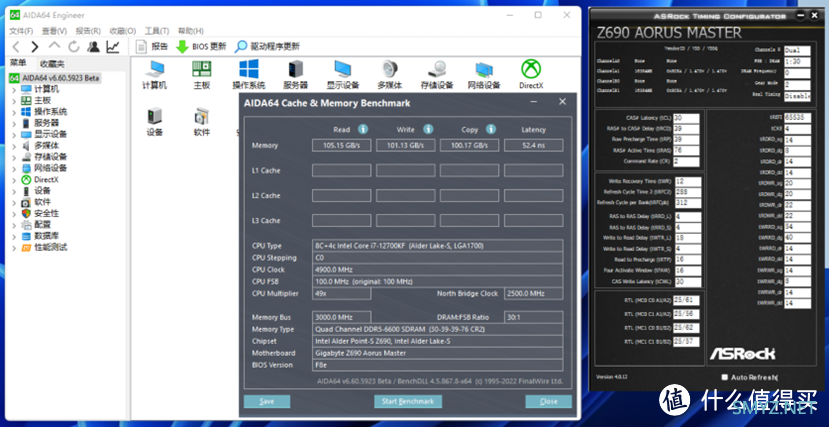This screenshot has width=829, height=427.
Task: Click the Command Rate (CR) value field
Action: [x=686, y=162]
